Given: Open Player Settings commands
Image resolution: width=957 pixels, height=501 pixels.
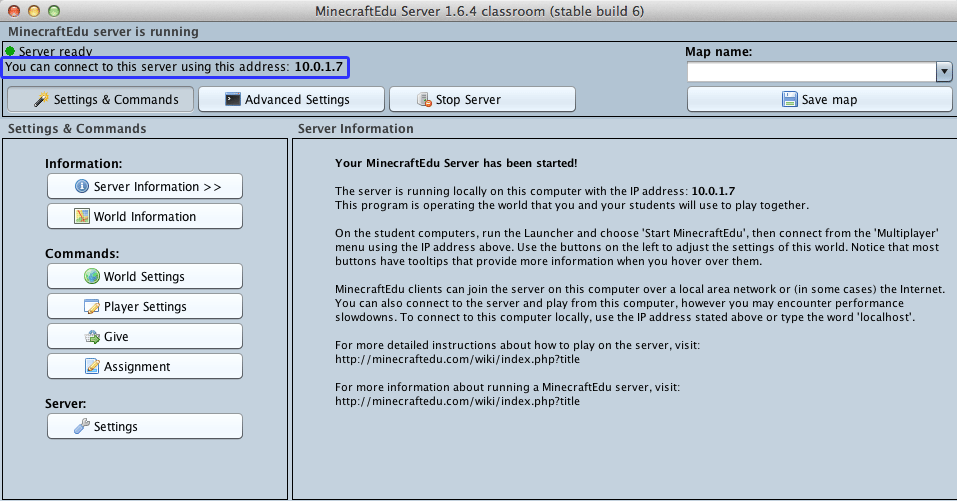Looking at the screenshot, I should pyautogui.click(x=145, y=306).
